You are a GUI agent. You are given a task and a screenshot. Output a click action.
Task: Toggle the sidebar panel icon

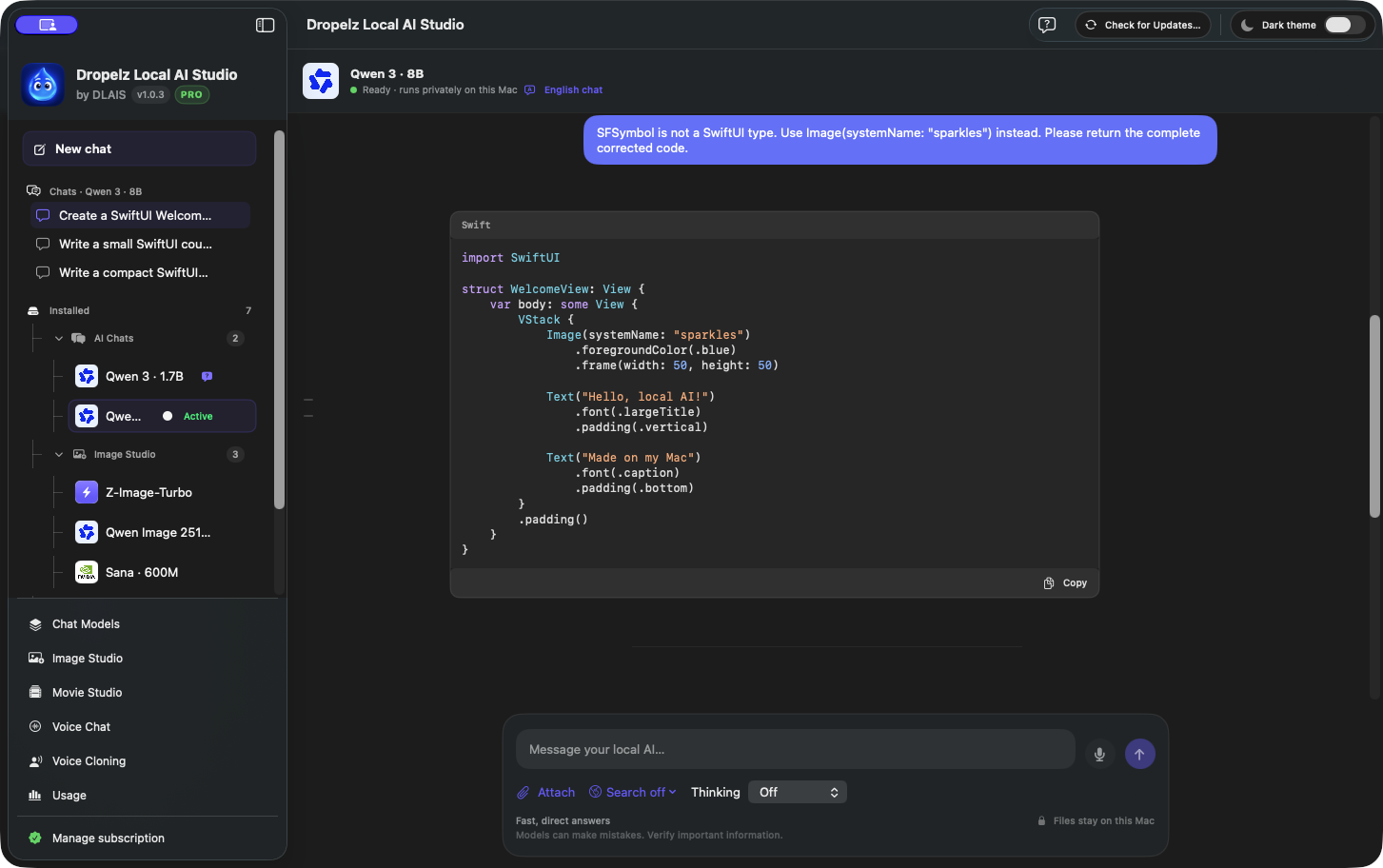[266, 25]
